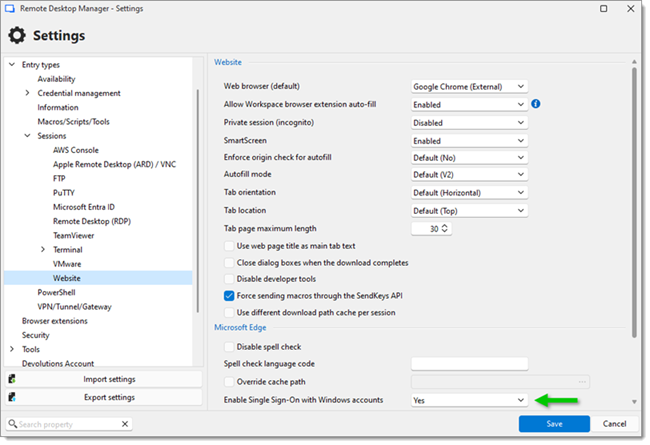Viewport: 650px width, 445px height.
Task: Open the Autofill mode dropdown
Action: pos(469,175)
